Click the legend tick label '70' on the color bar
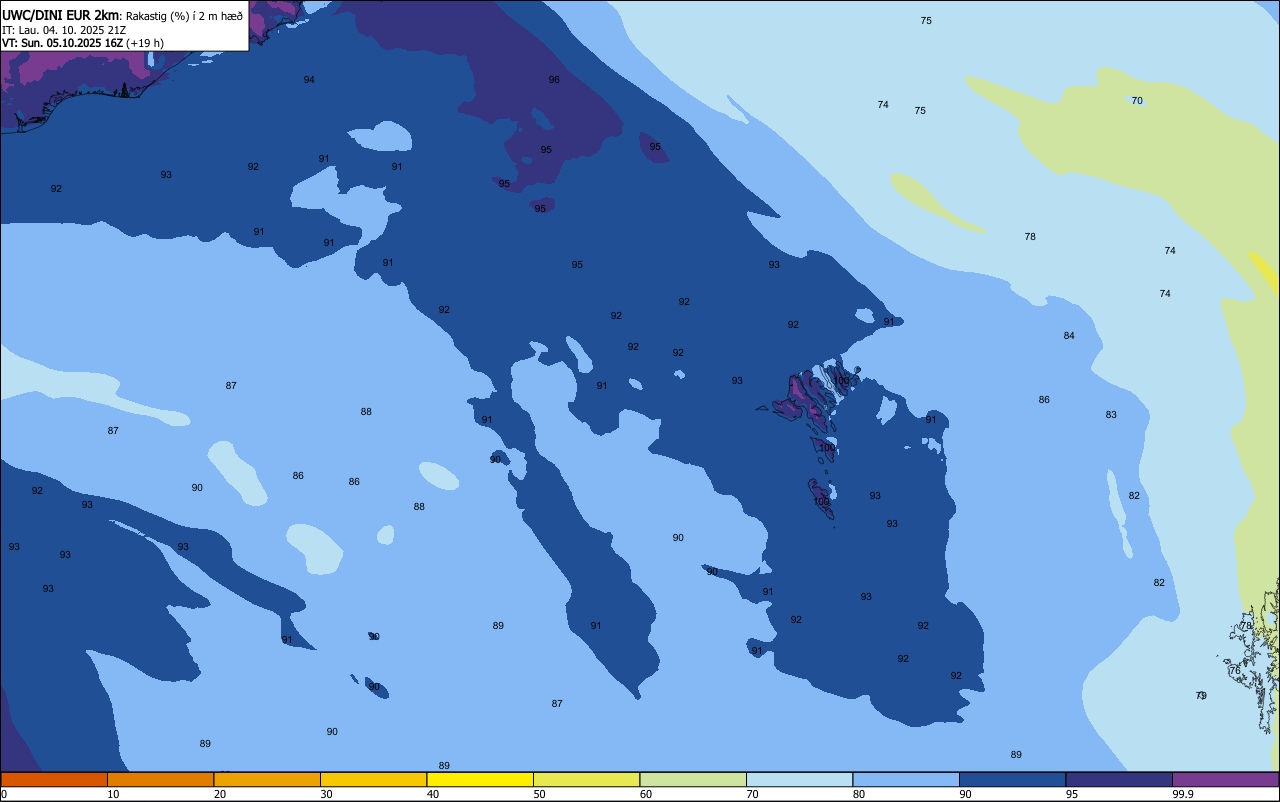 pyautogui.click(x=752, y=794)
